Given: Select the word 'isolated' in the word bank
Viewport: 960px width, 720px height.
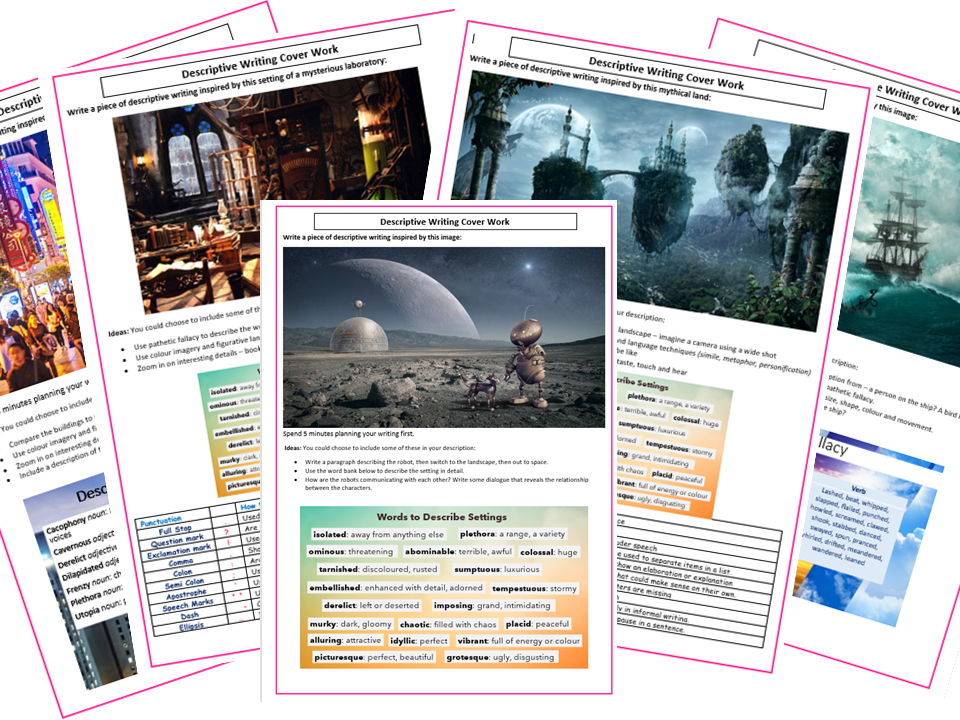Looking at the screenshot, I should pos(330,534).
